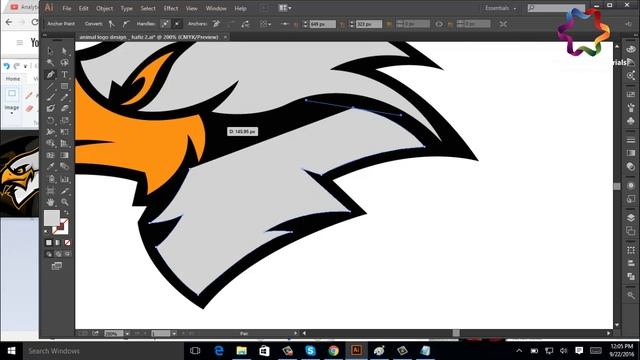Select the Eraser tool

[x=64, y=109]
